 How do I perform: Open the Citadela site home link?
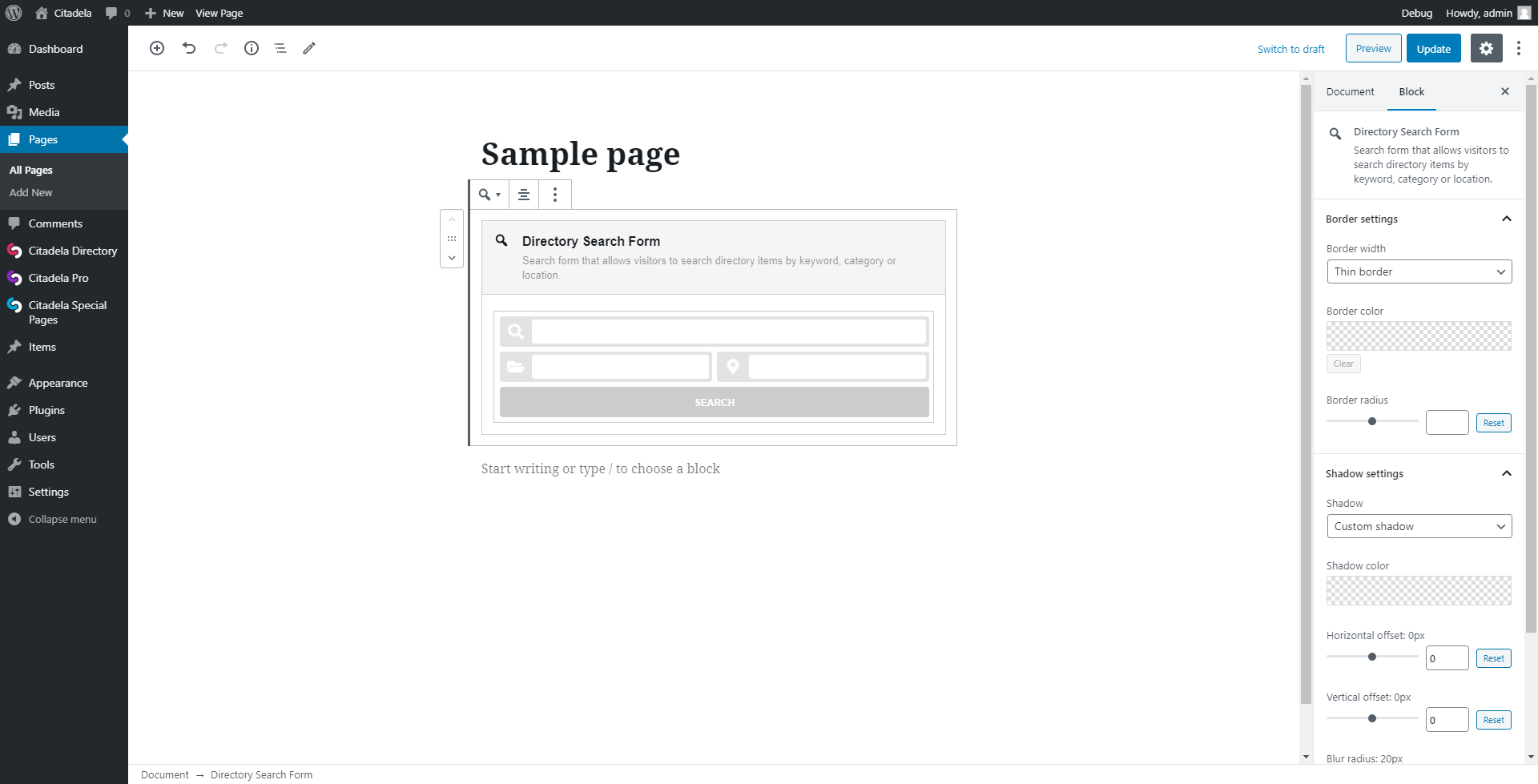(x=63, y=13)
